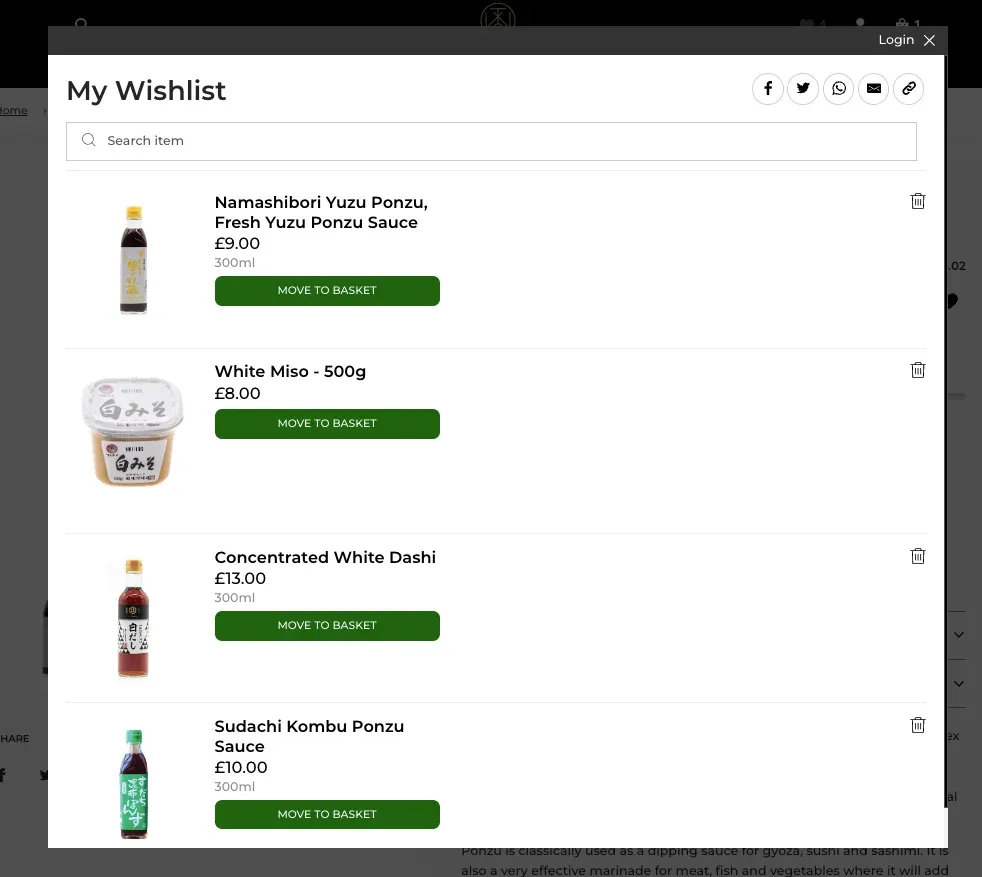982x877 pixels.
Task: Send wishlist through WhatsApp icon
Action: click(838, 88)
